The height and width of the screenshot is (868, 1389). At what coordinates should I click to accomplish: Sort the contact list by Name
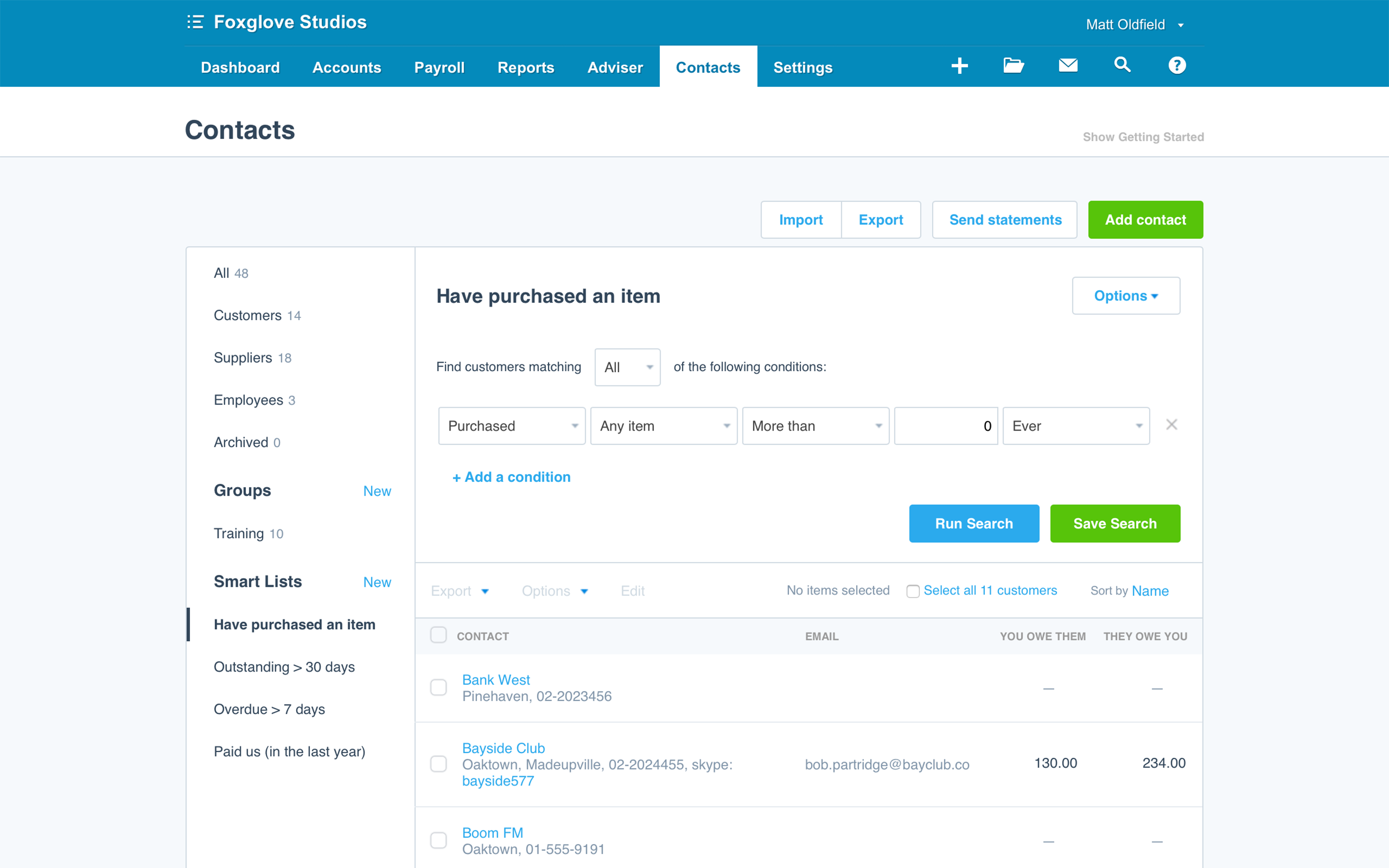coord(1150,591)
